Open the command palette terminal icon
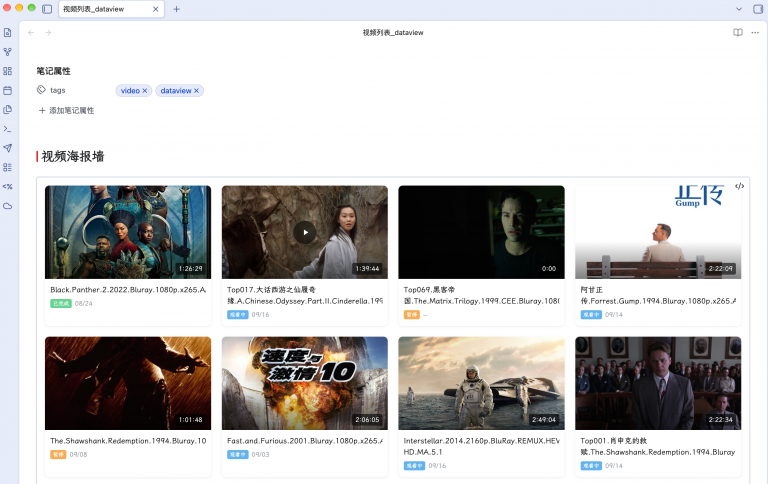The image size is (768, 484). click(7, 129)
